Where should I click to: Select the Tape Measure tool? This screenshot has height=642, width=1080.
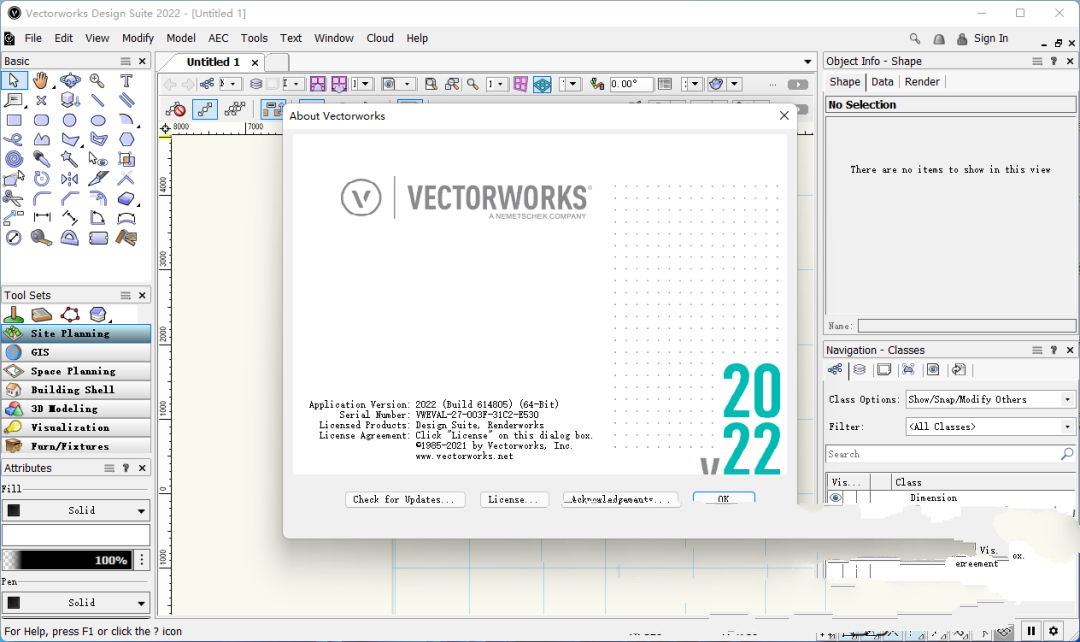41,238
